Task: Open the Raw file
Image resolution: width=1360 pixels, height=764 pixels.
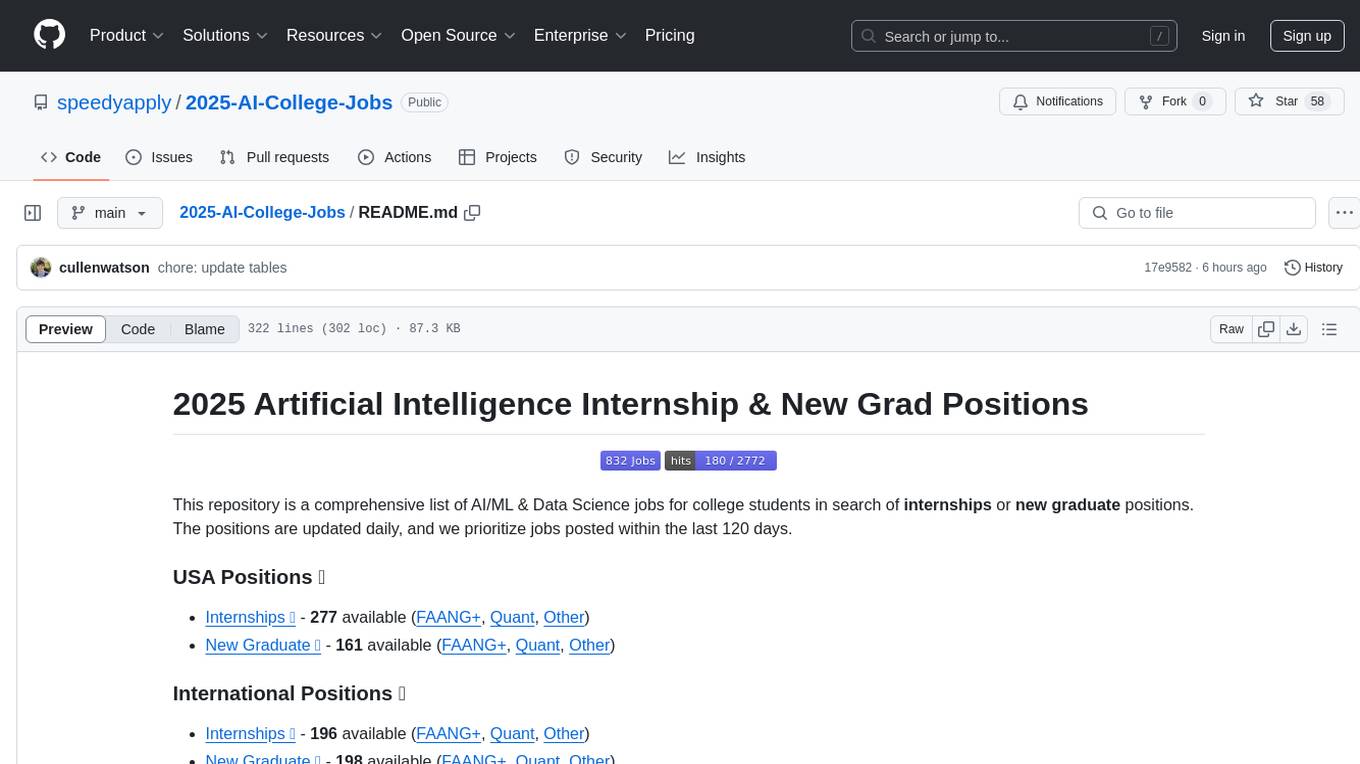Action: point(1231,329)
